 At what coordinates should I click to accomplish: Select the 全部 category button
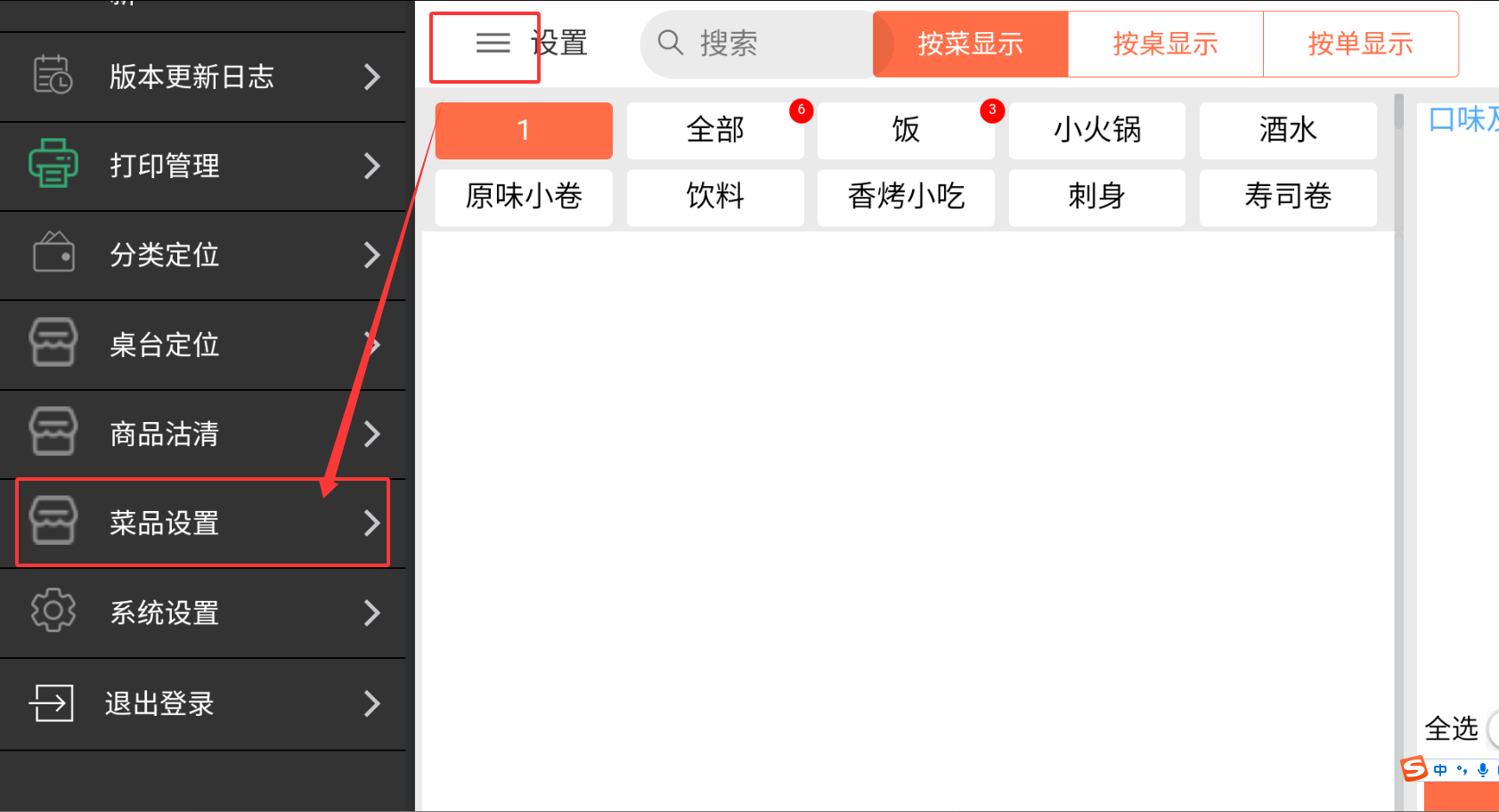point(715,130)
